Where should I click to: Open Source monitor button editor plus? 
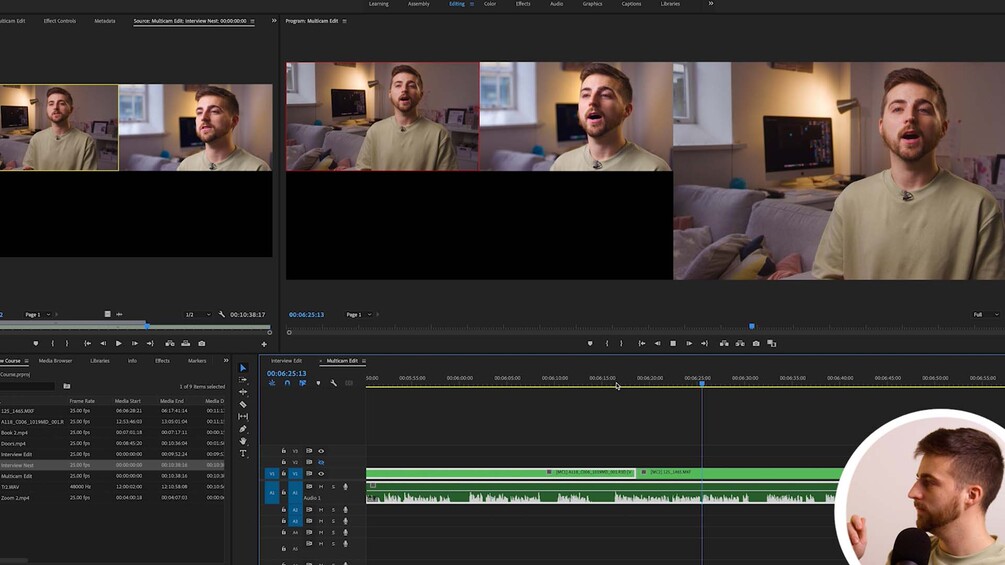263,344
